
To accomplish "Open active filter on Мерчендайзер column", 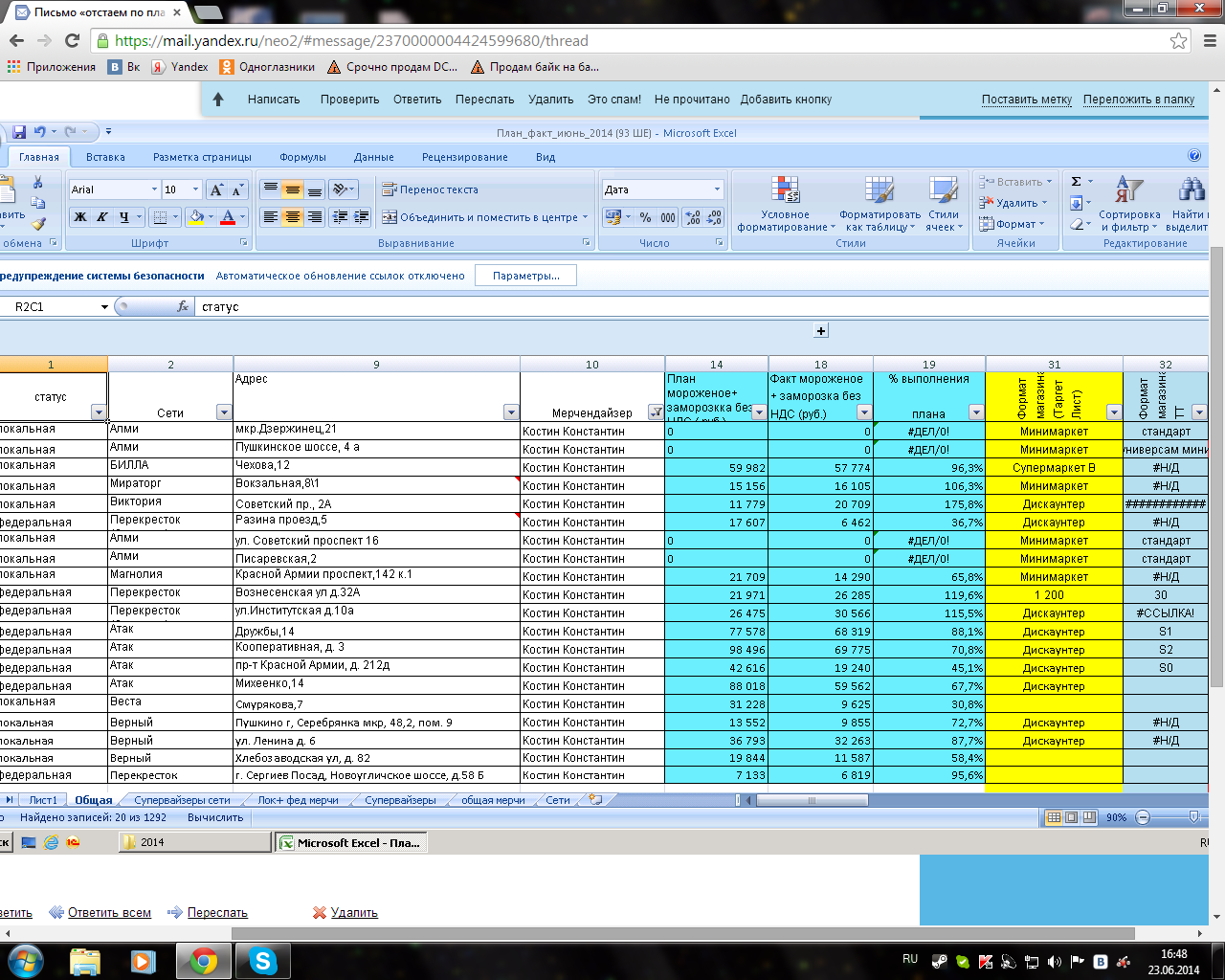I will coord(656,412).
